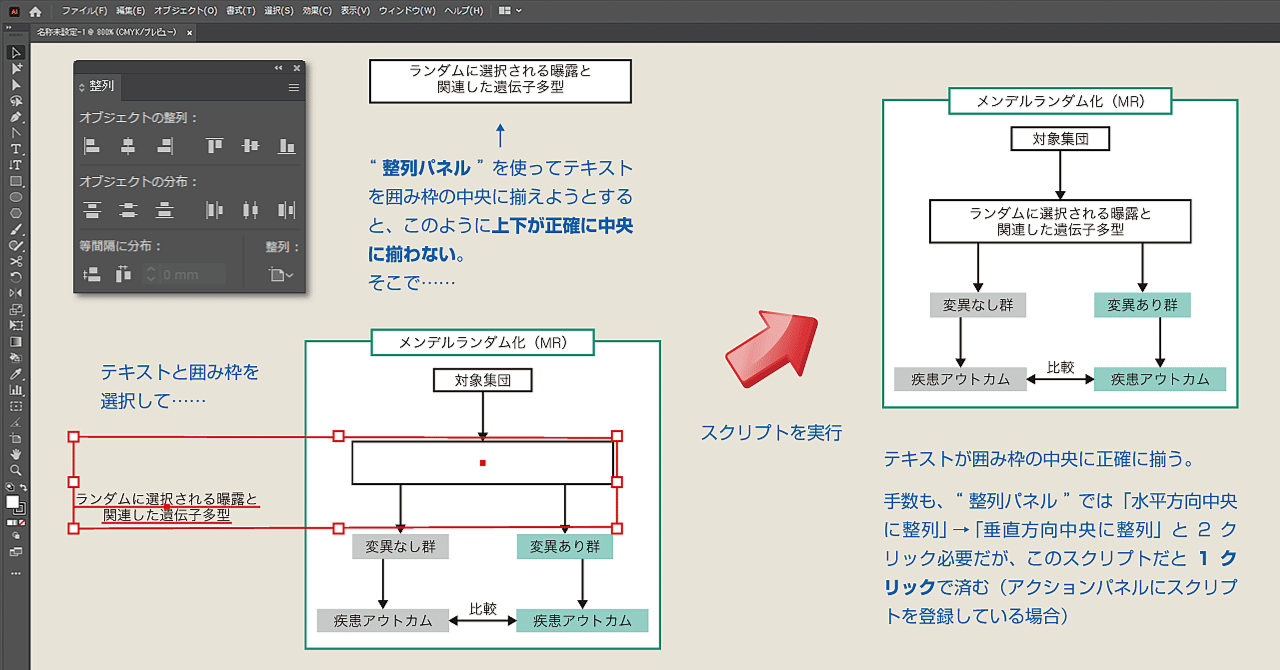Collapse the 整列 panel with the double-arrow

278,67
